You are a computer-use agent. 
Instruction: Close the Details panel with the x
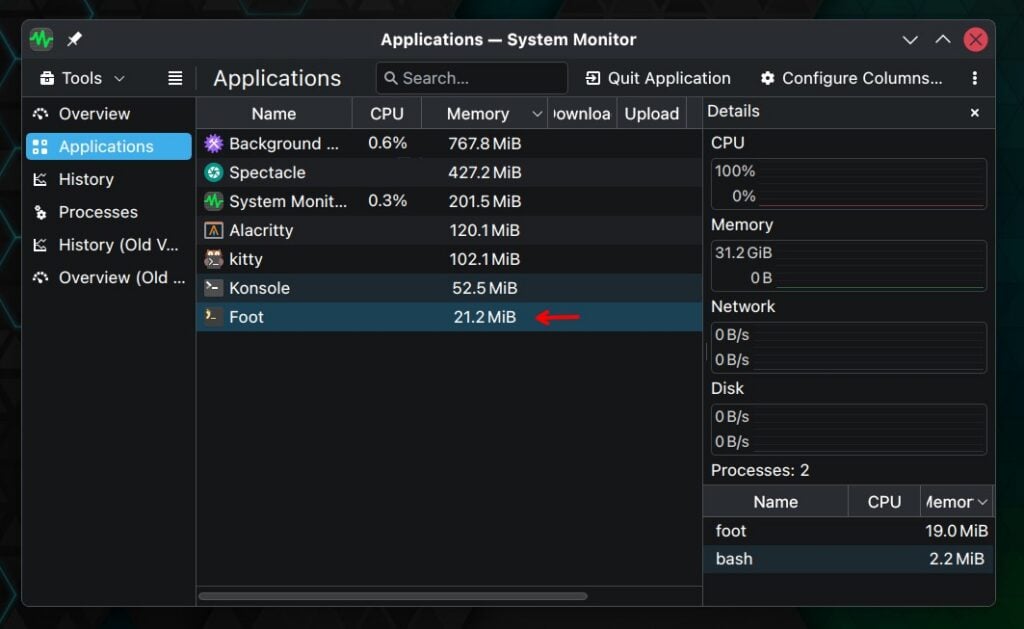[x=974, y=113]
